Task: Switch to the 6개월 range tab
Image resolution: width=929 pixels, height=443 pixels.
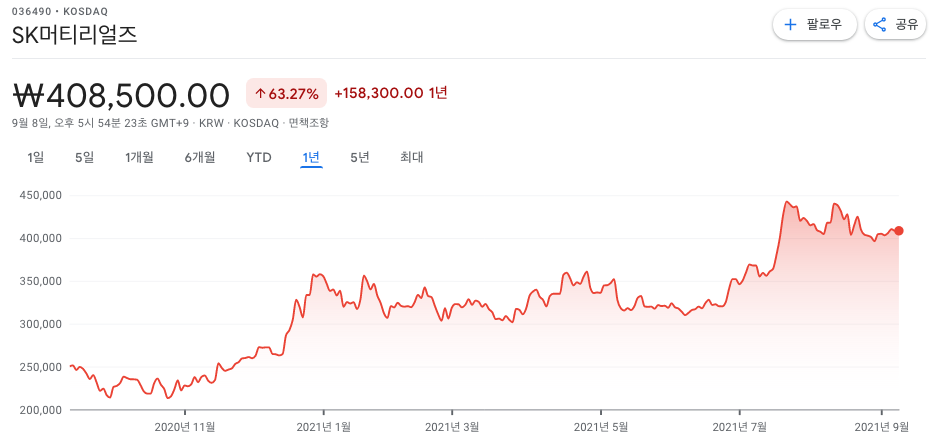Action: pos(200,158)
